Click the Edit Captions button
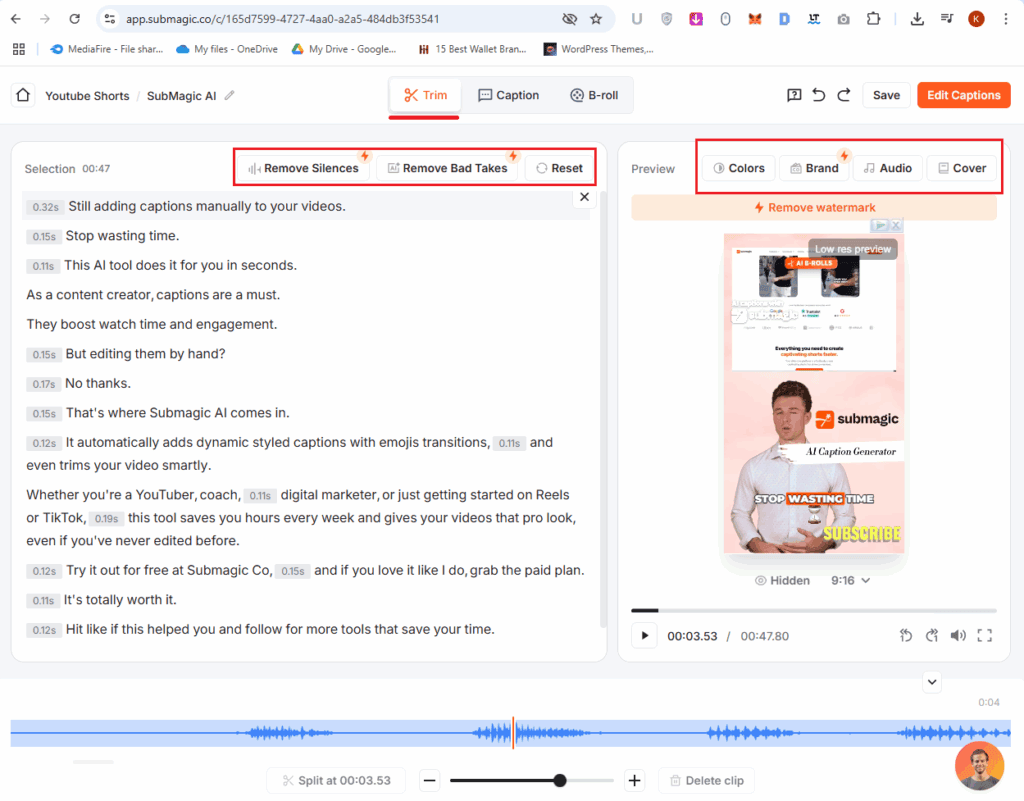 963,95
